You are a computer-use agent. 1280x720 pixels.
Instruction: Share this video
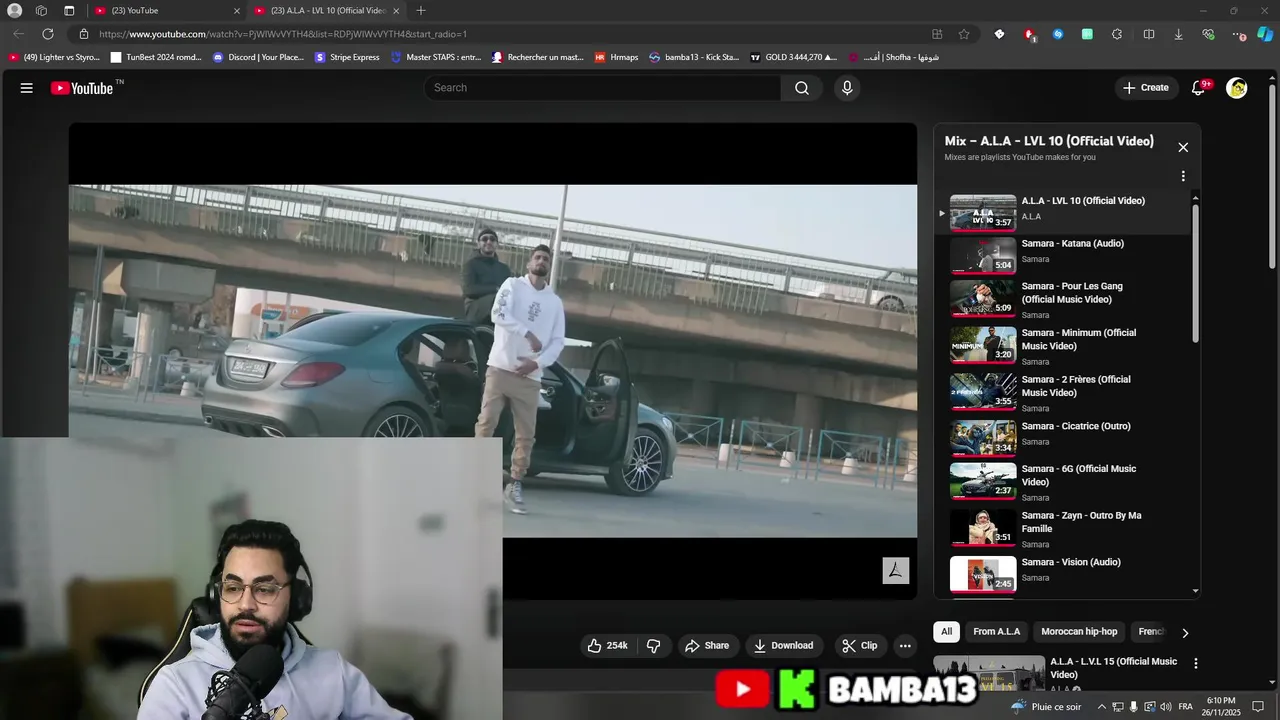(x=707, y=646)
